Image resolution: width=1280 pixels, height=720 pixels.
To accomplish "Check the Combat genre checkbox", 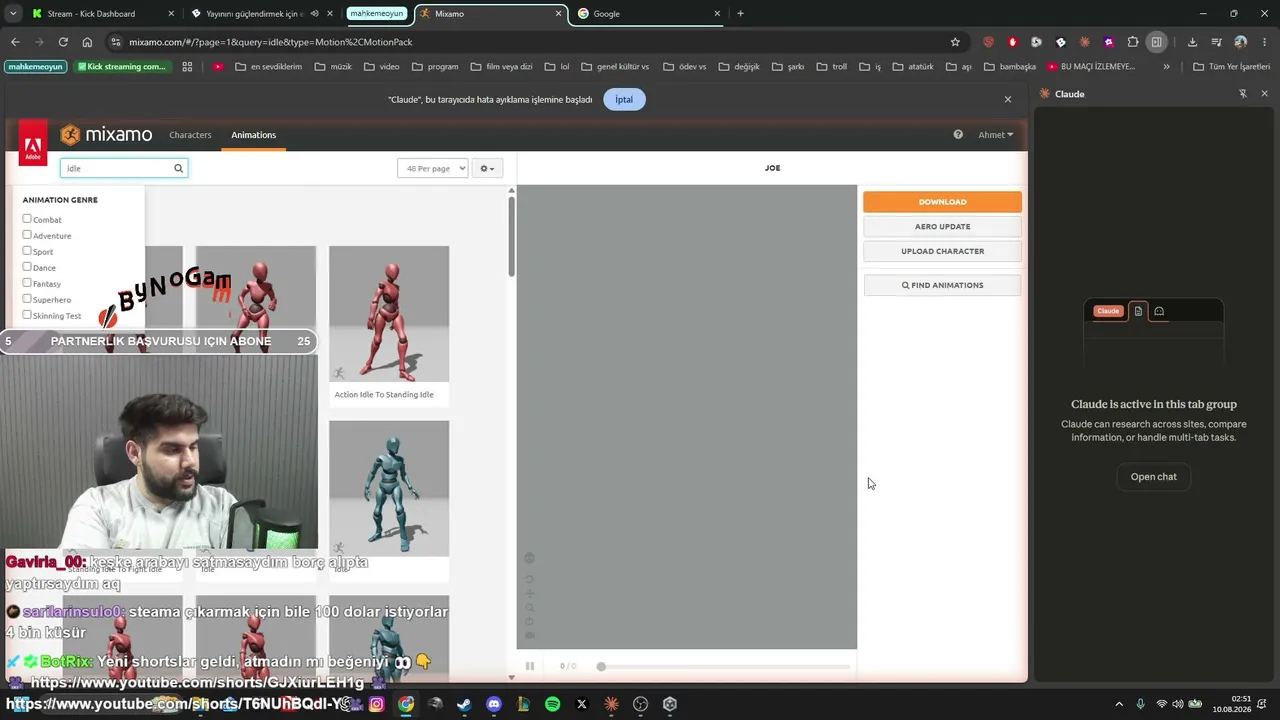I will coord(27,219).
